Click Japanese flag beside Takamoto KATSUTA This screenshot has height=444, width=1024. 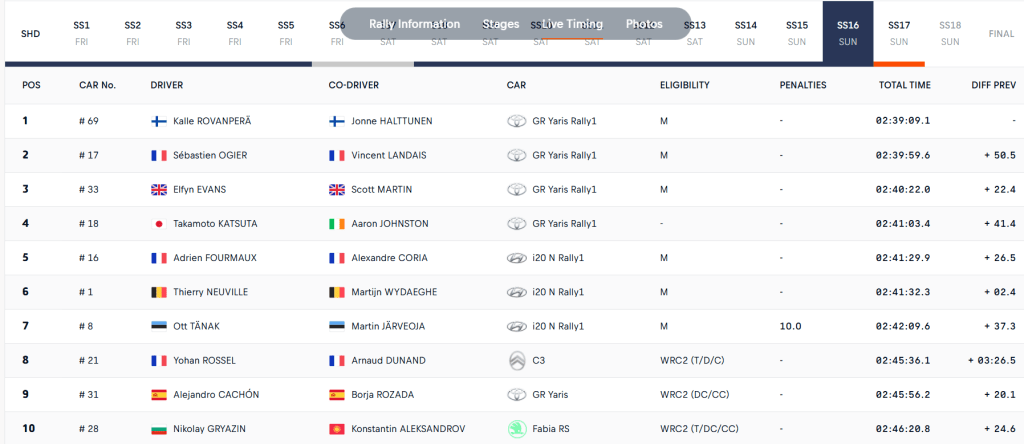point(158,224)
